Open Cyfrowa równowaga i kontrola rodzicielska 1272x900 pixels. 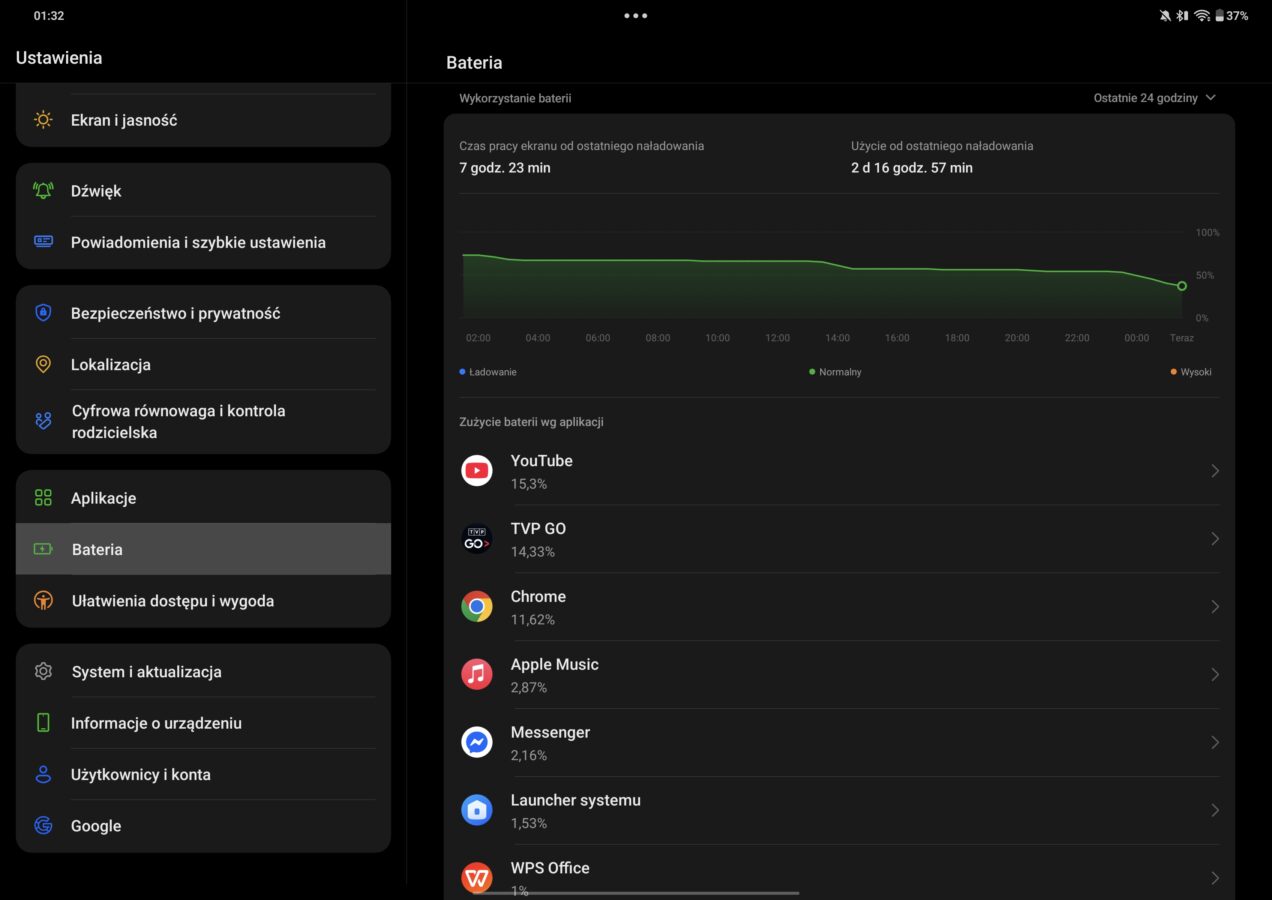coord(203,421)
